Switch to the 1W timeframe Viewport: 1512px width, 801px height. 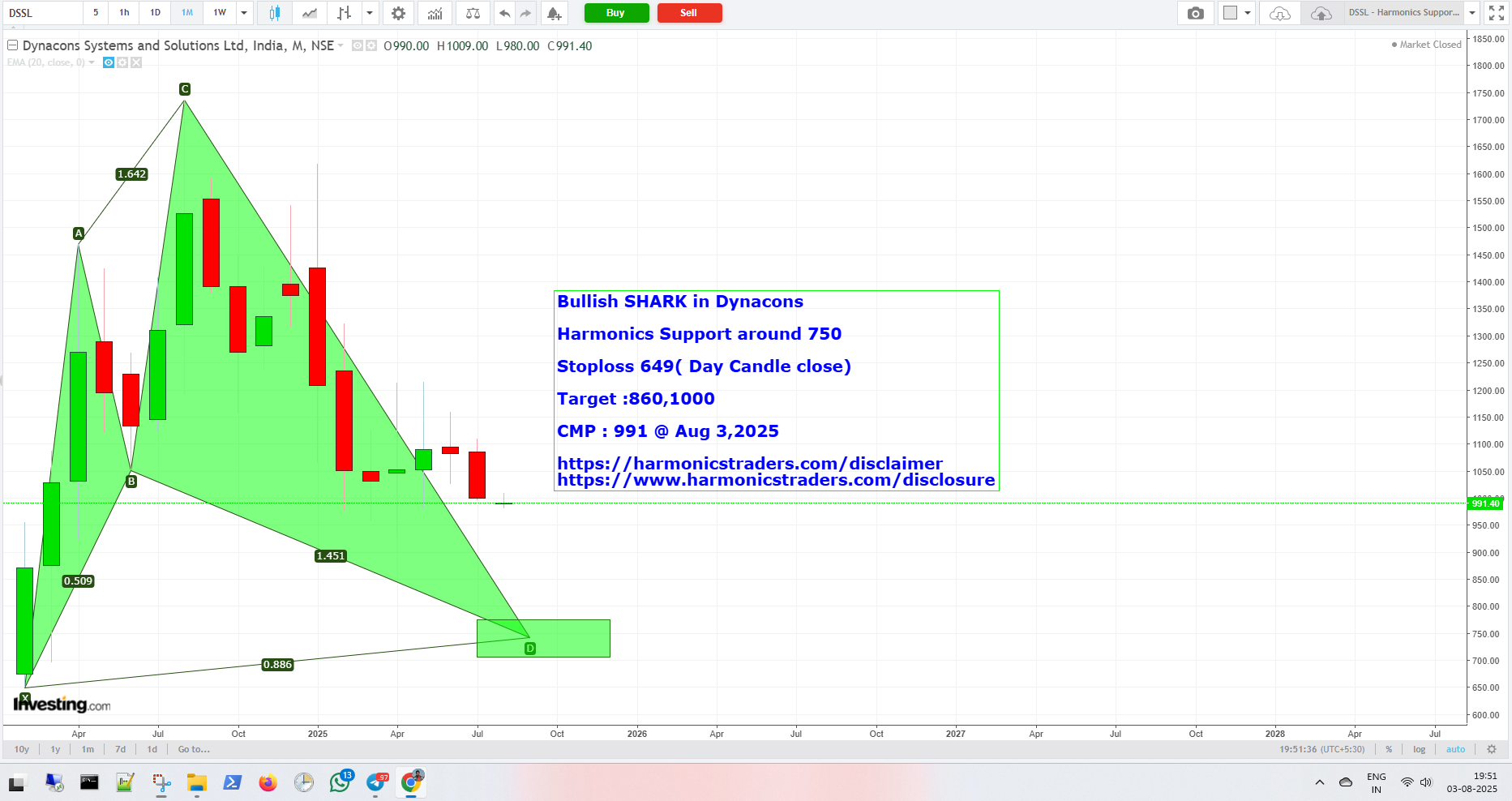[220, 13]
